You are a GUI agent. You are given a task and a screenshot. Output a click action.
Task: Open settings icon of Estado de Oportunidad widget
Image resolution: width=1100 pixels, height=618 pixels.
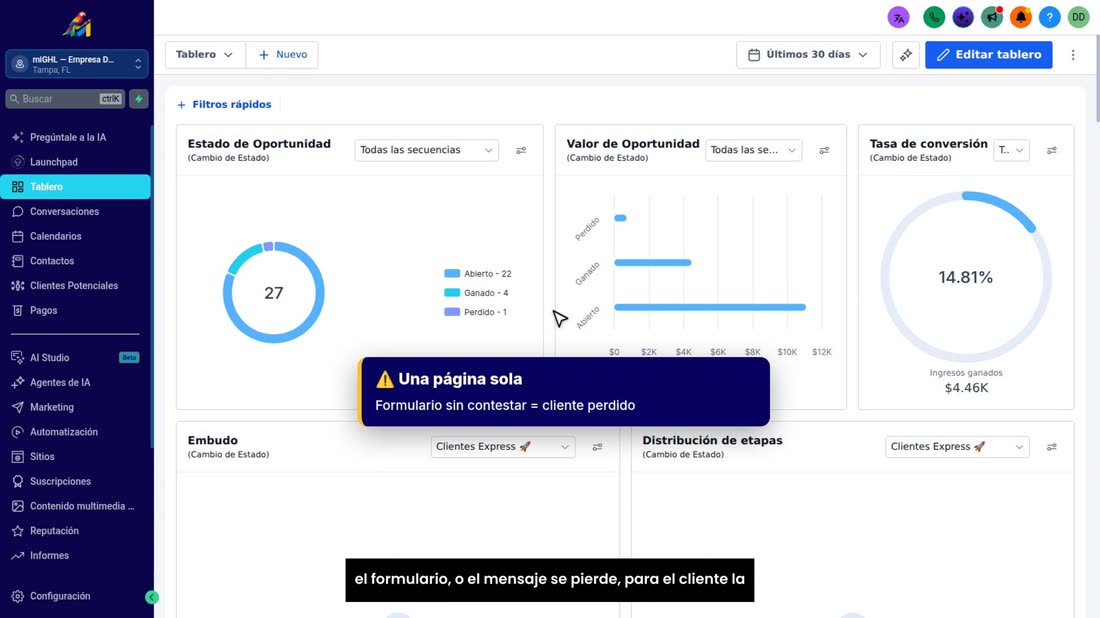point(521,150)
